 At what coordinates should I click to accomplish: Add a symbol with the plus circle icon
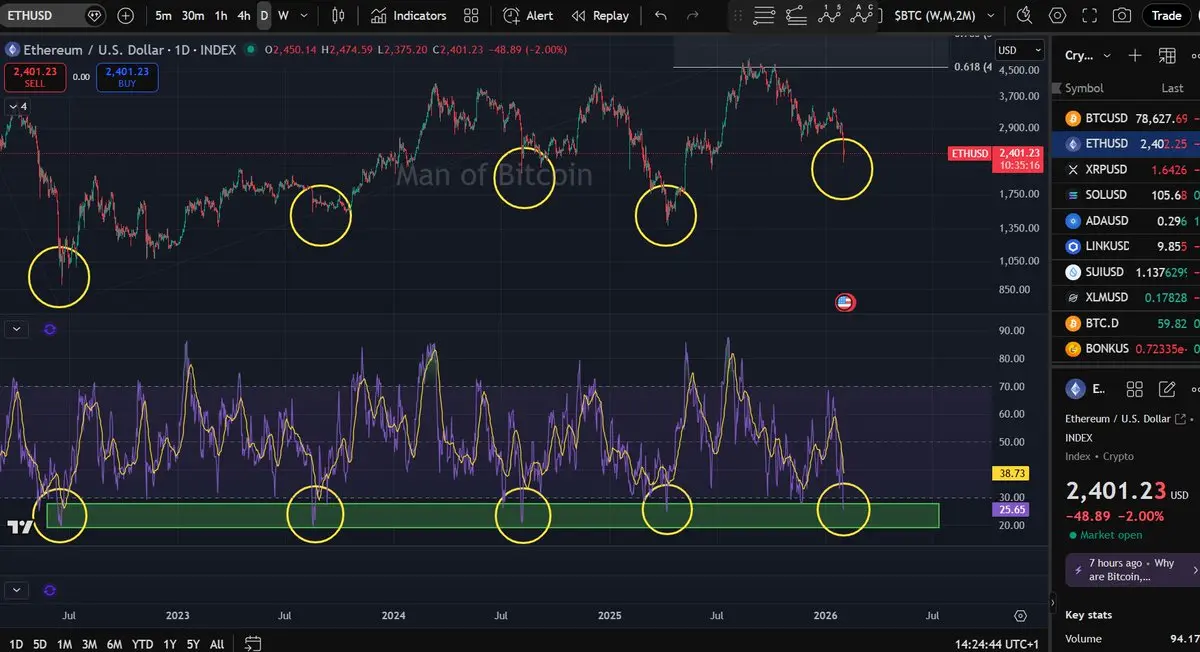125,16
